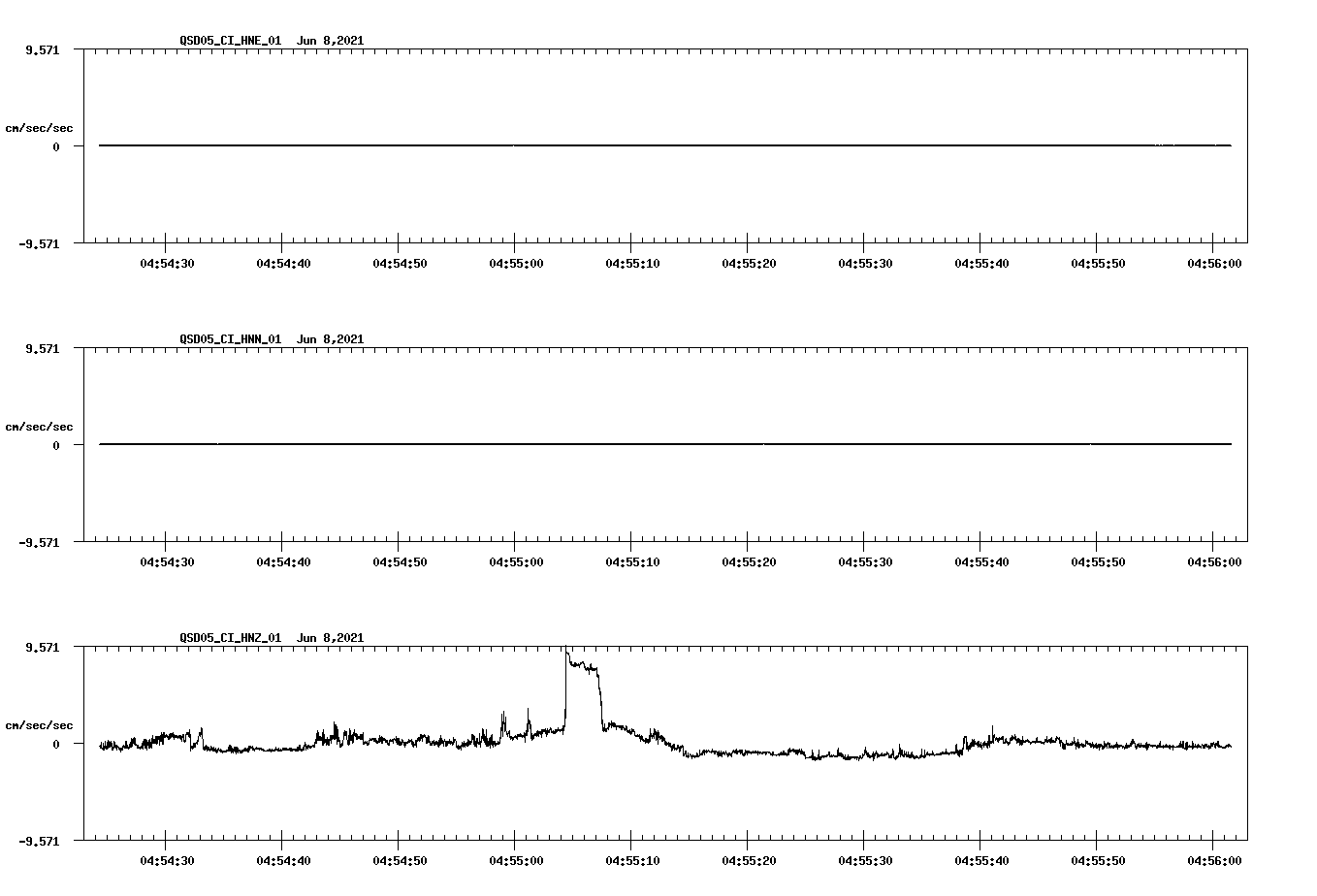Click the 04:55:20 label under HNZ plot
The width and height of the screenshot is (1317, 896).
[749, 861]
